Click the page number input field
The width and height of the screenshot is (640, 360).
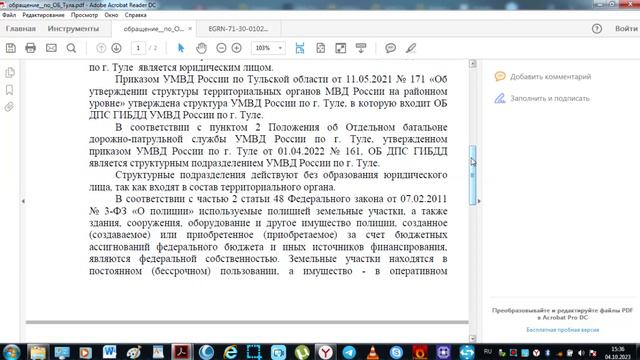coord(138,48)
